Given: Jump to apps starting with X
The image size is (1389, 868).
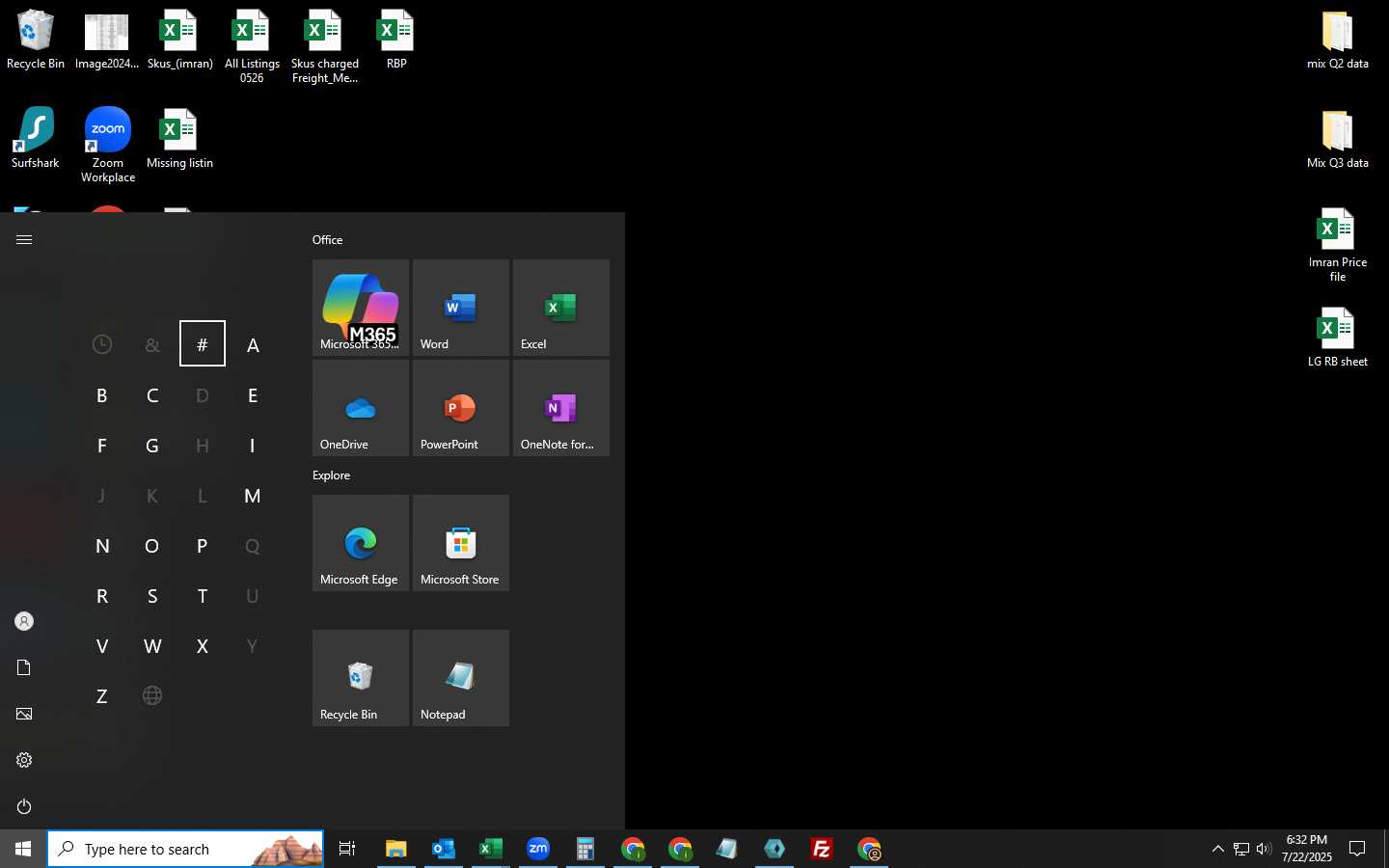Looking at the screenshot, I should [x=203, y=645].
